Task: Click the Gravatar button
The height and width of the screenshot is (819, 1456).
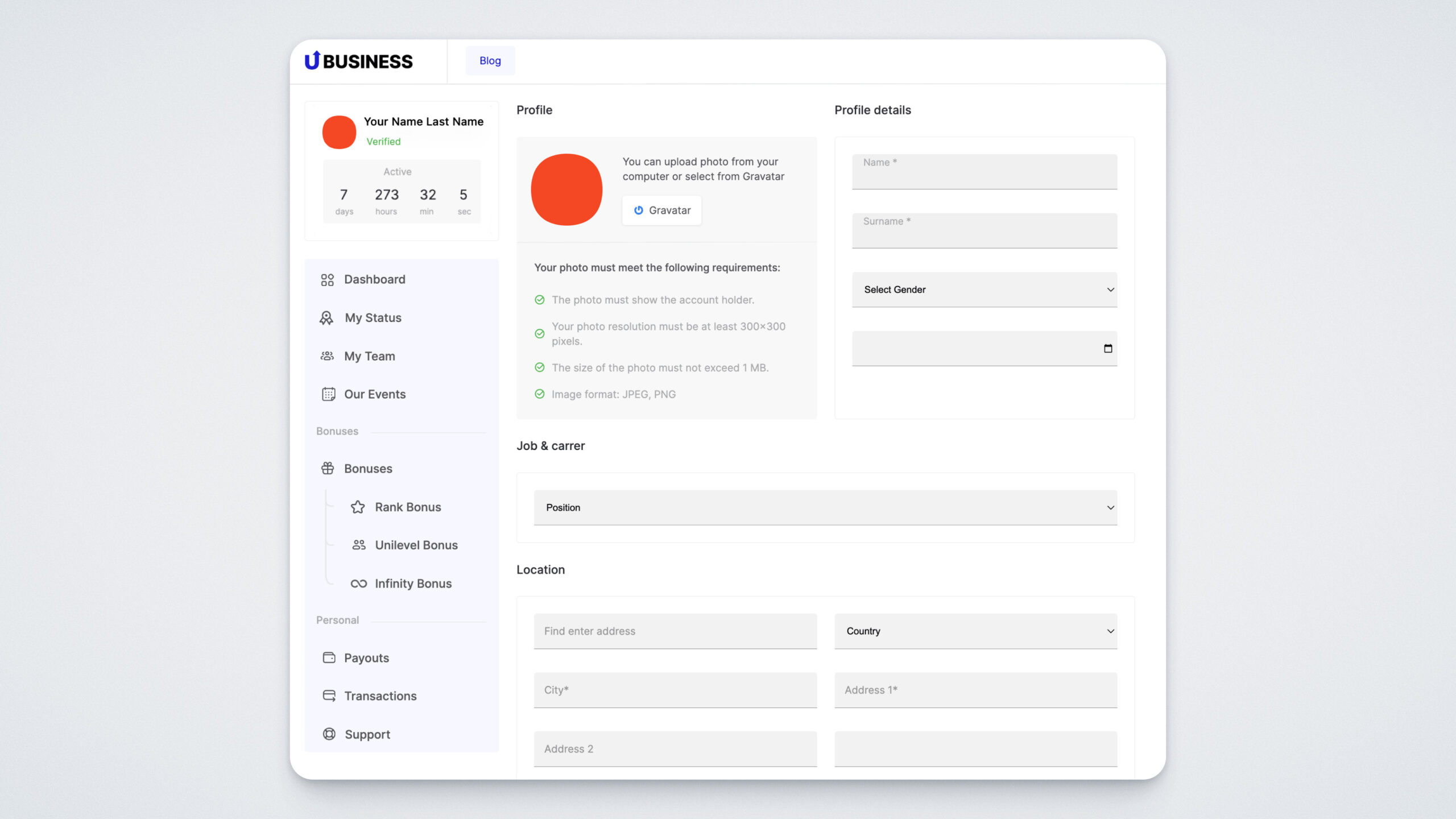Action: tap(661, 210)
